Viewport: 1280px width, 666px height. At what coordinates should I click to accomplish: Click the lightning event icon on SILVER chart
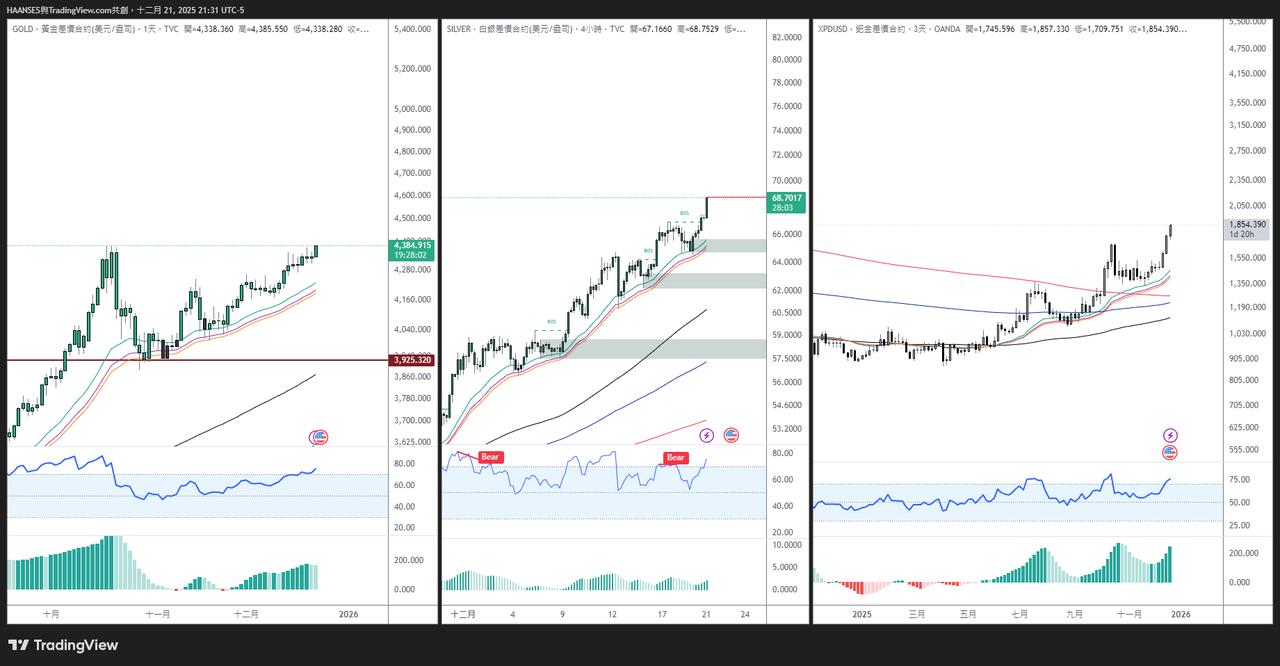[x=707, y=435]
